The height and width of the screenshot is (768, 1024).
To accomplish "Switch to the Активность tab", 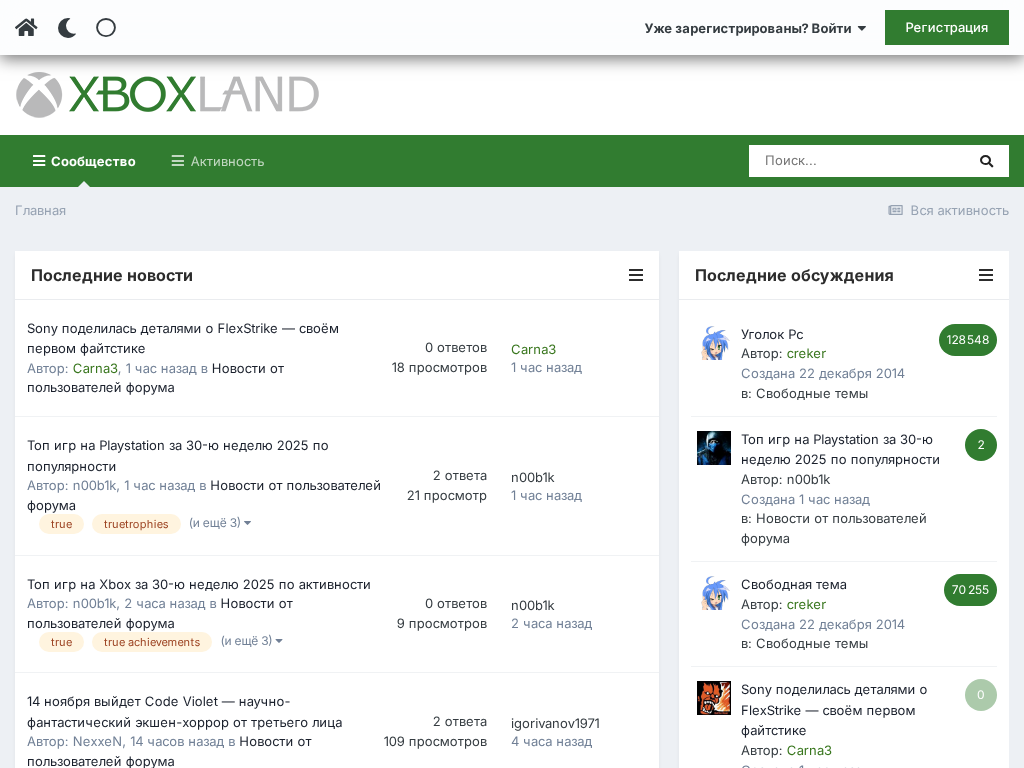I will [x=218, y=161].
